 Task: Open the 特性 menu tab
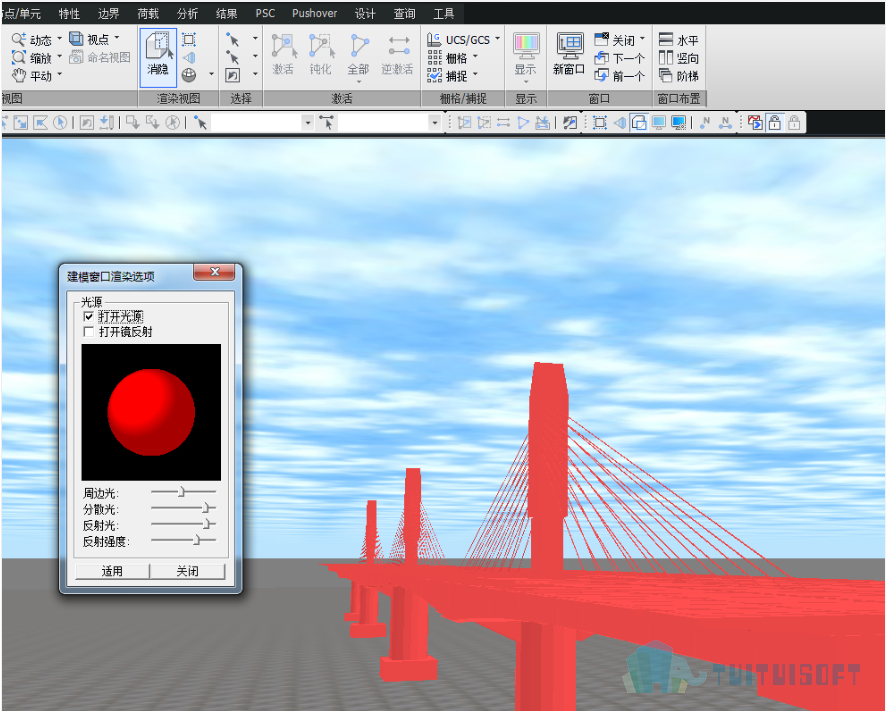coord(70,13)
